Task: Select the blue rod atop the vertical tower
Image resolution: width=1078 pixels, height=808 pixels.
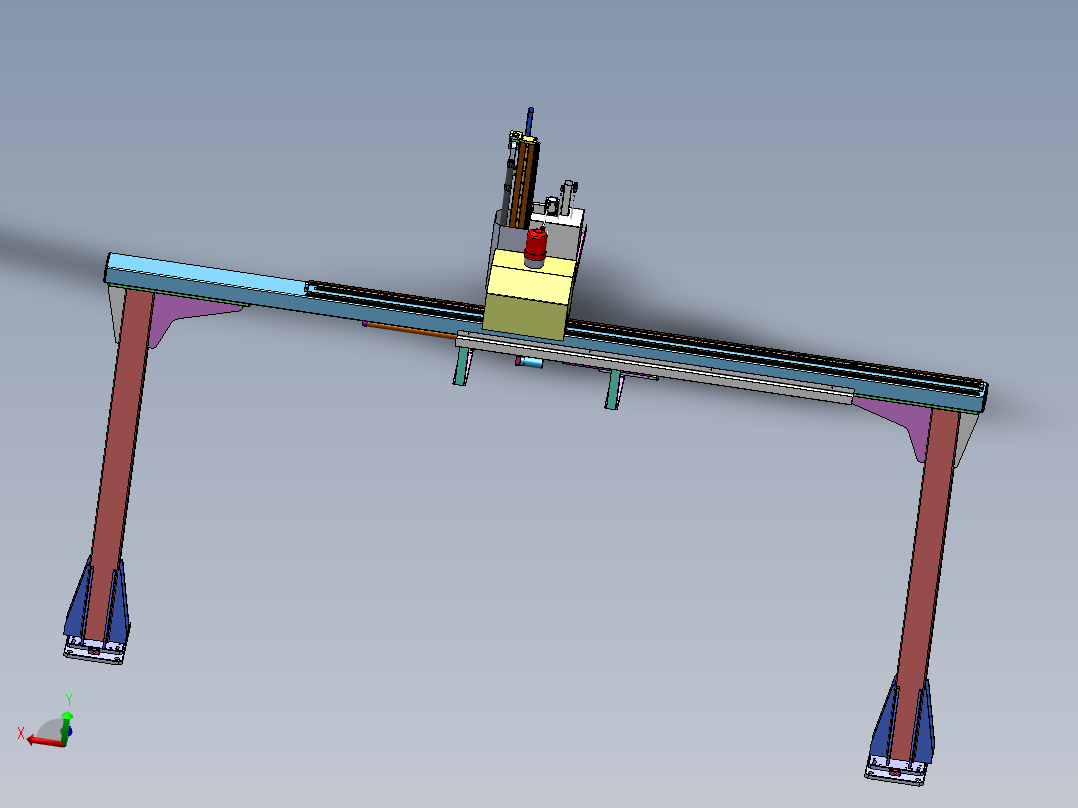Action: pos(529,122)
